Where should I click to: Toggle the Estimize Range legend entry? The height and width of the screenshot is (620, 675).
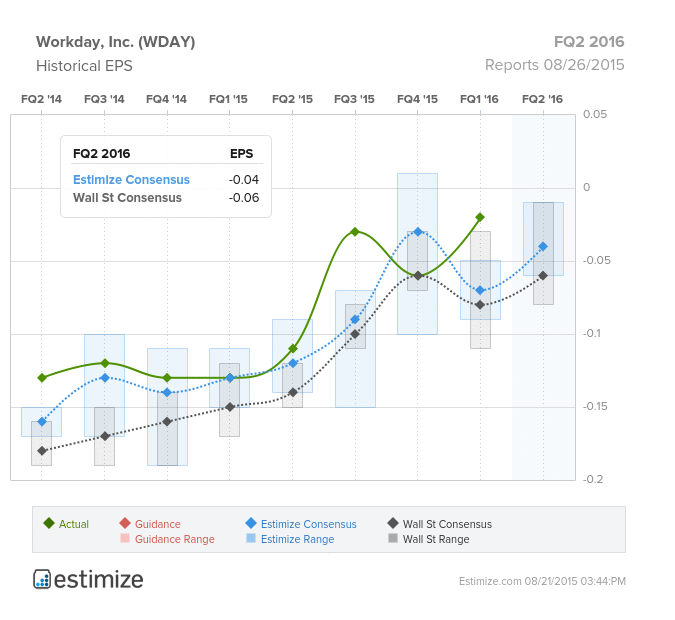(x=290, y=539)
